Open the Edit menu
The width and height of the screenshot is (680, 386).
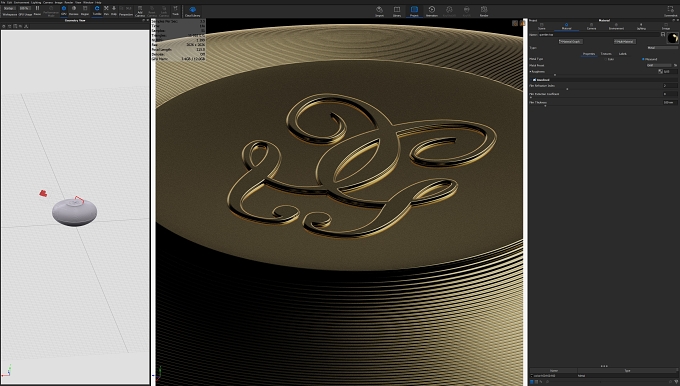pyautogui.click(x=10, y=2)
